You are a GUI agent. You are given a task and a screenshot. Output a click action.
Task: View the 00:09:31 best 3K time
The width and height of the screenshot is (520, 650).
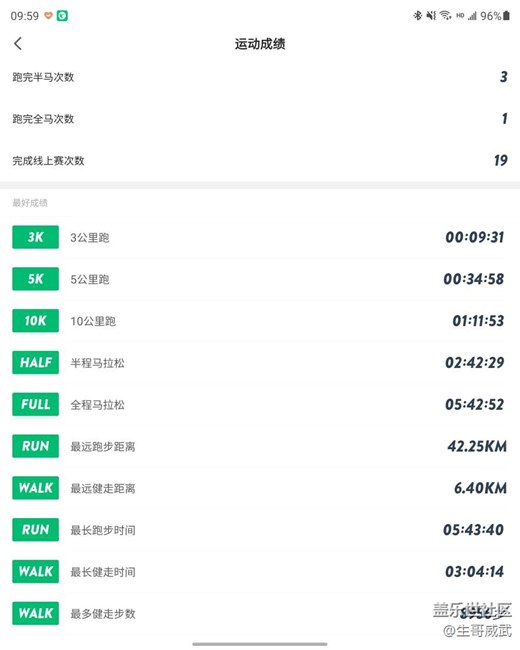475,237
